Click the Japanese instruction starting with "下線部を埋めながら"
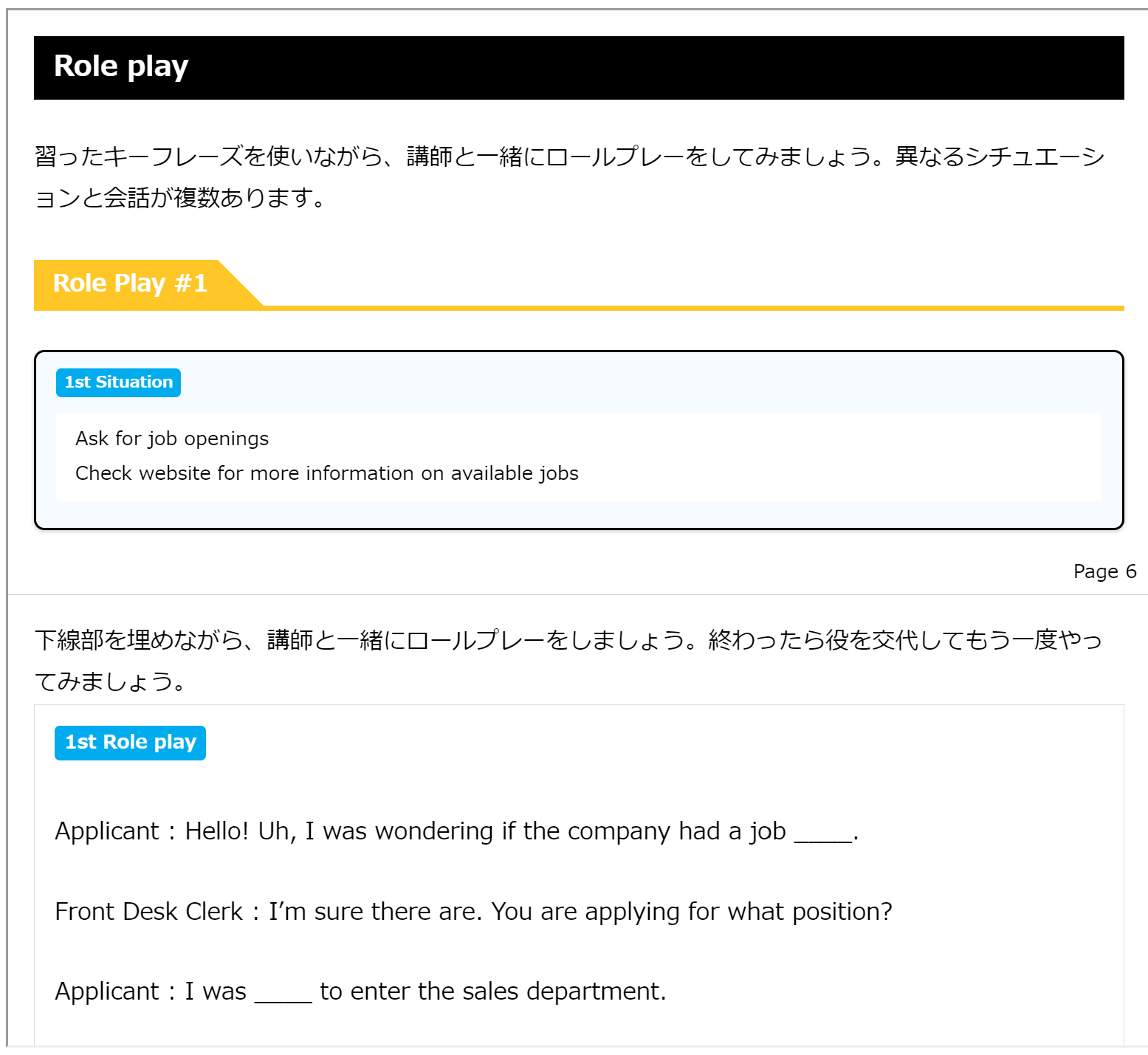1148x1055 pixels. click(568, 659)
